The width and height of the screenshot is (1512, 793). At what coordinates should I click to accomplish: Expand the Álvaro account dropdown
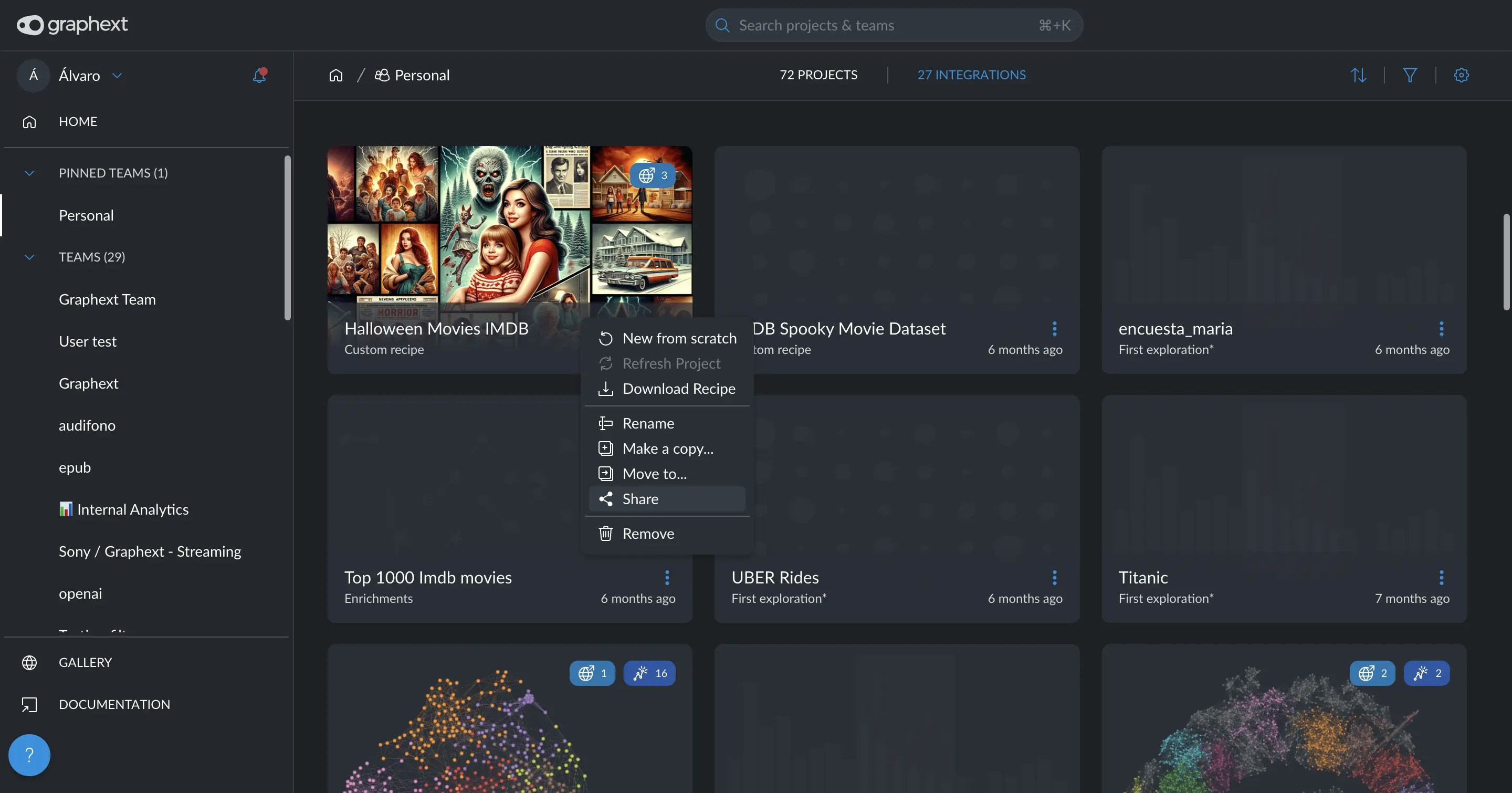click(117, 76)
